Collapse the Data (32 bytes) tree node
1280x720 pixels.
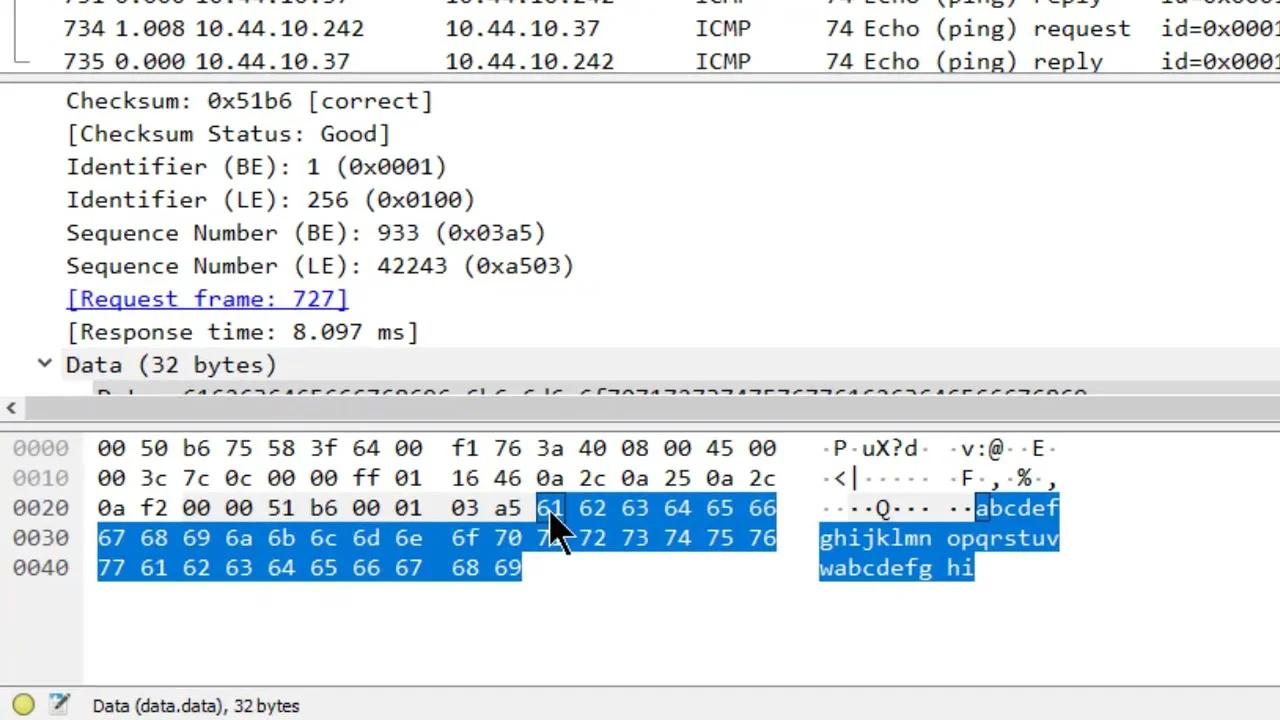[45, 364]
